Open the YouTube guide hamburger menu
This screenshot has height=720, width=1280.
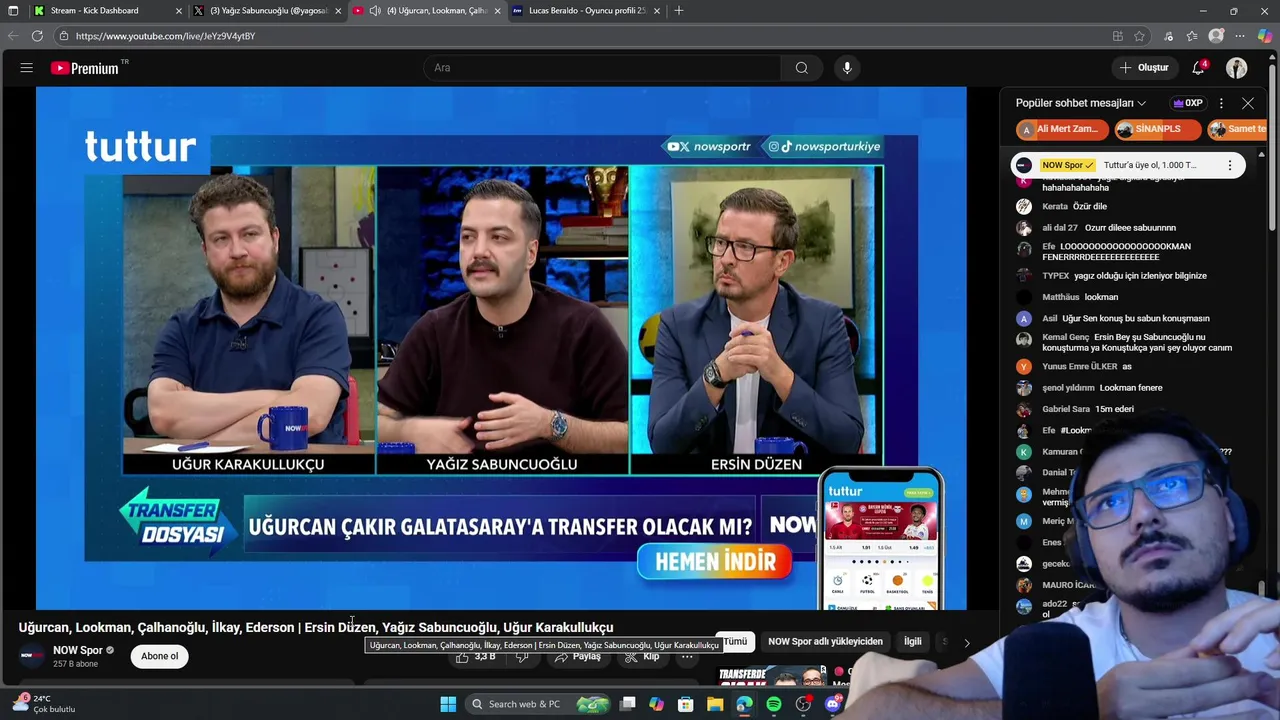[x=27, y=68]
